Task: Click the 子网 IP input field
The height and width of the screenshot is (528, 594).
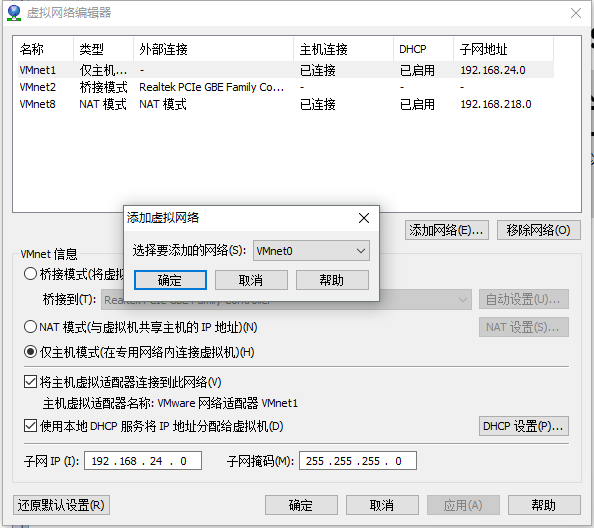Action: 143,461
